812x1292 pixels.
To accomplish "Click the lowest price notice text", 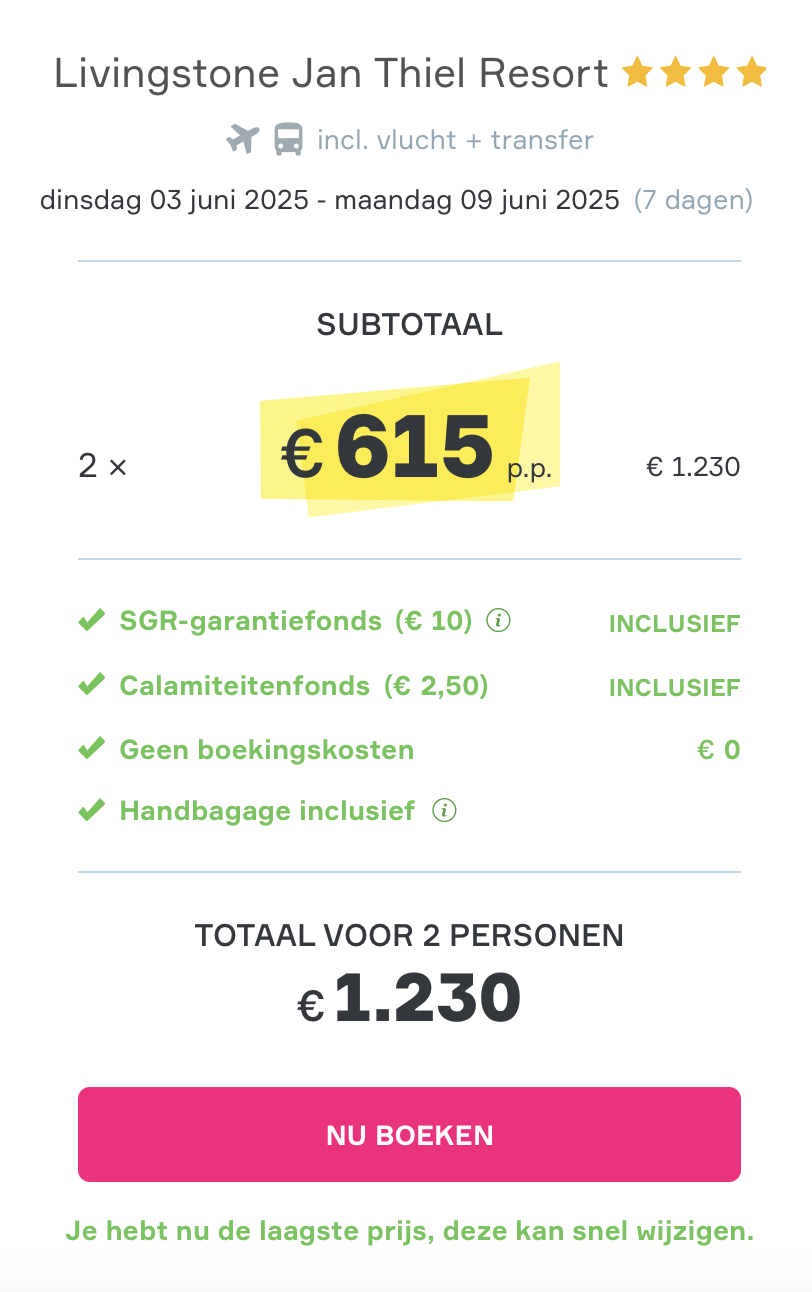I will (410, 1231).
